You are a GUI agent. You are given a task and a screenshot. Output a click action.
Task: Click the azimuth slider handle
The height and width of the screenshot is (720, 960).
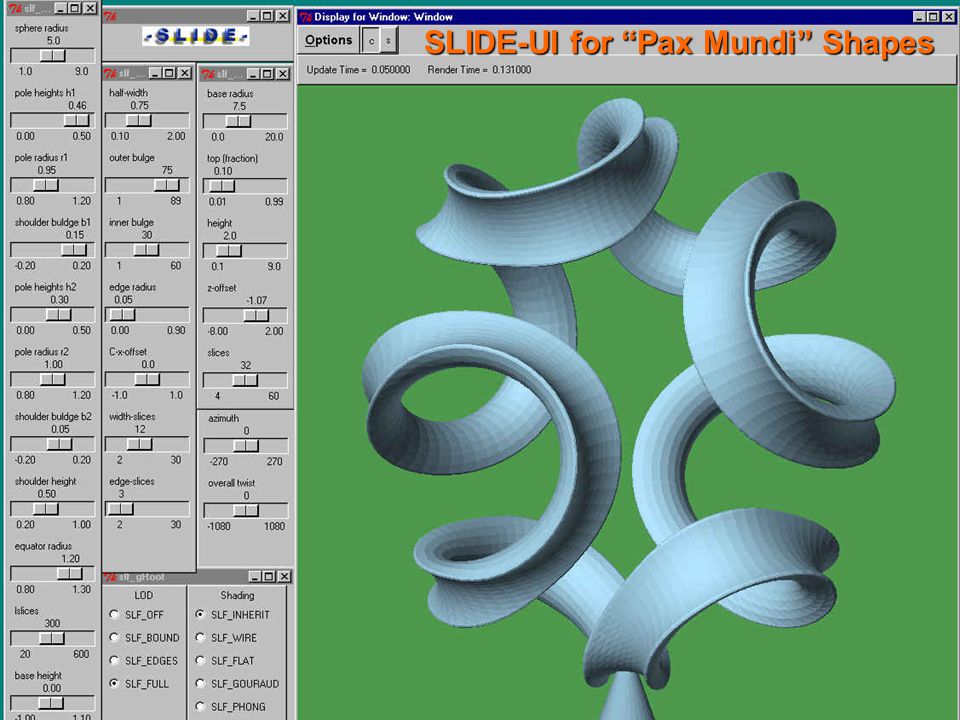[x=246, y=446]
